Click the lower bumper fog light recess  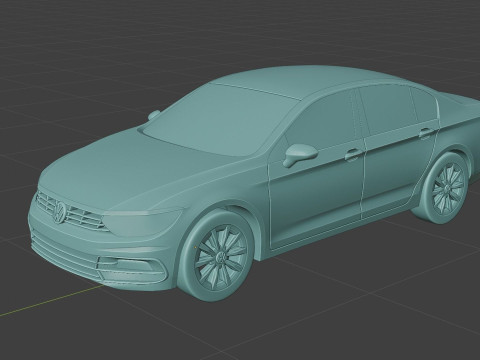(x=132, y=269)
